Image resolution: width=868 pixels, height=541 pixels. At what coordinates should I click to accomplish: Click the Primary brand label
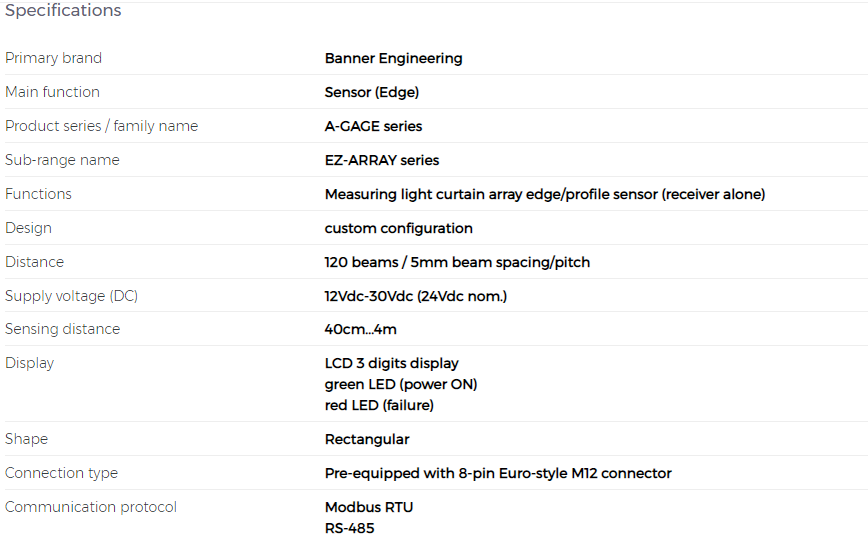[54, 58]
